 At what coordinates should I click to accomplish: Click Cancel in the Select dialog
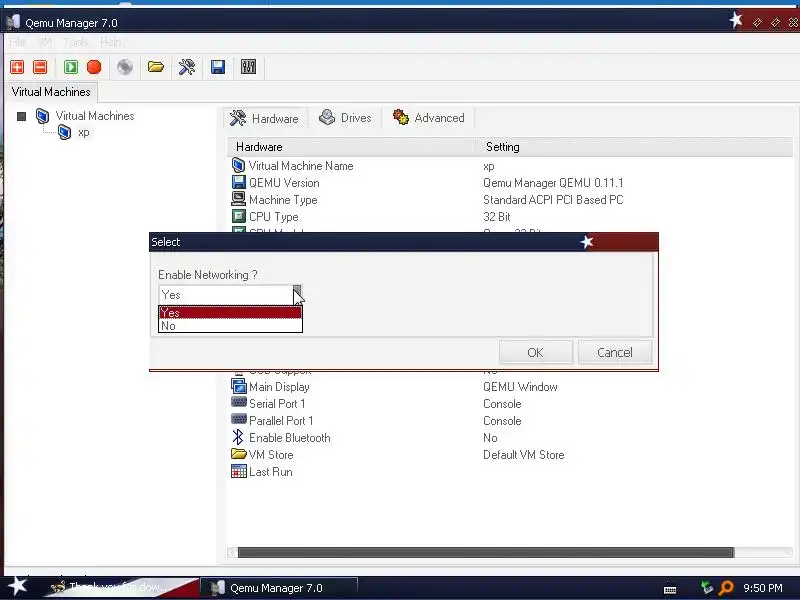[615, 353]
